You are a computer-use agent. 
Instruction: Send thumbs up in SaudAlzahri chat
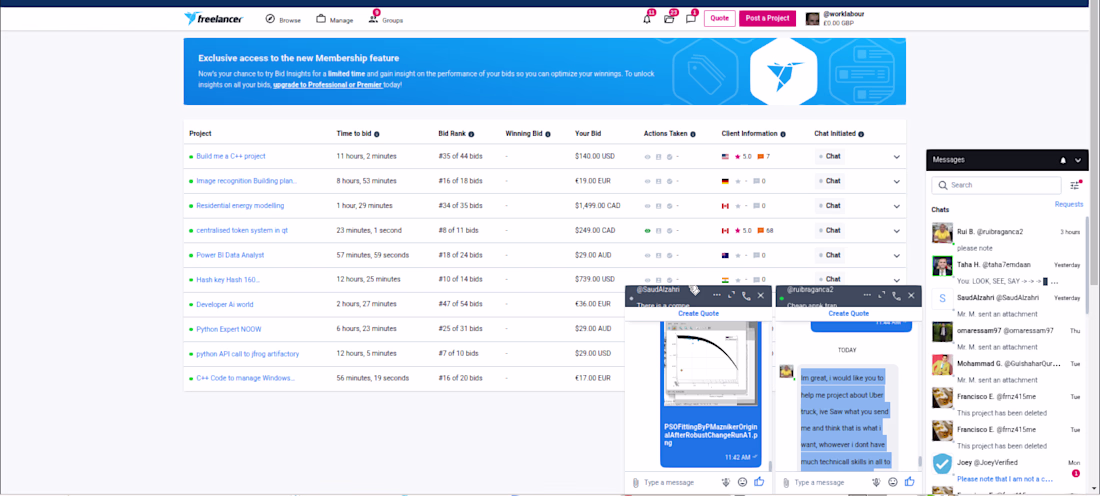click(x=759, y=481)
